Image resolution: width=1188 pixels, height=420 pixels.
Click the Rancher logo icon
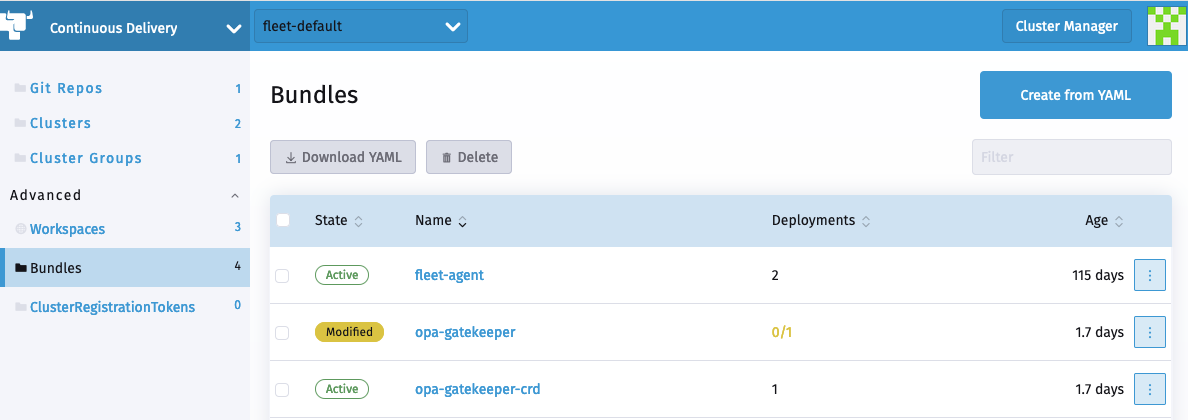tap(20, 24)
